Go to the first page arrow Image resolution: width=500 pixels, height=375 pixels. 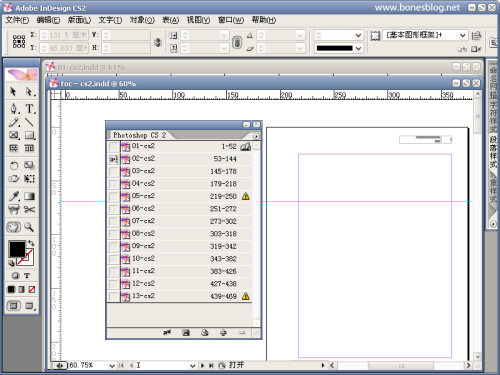121,366
